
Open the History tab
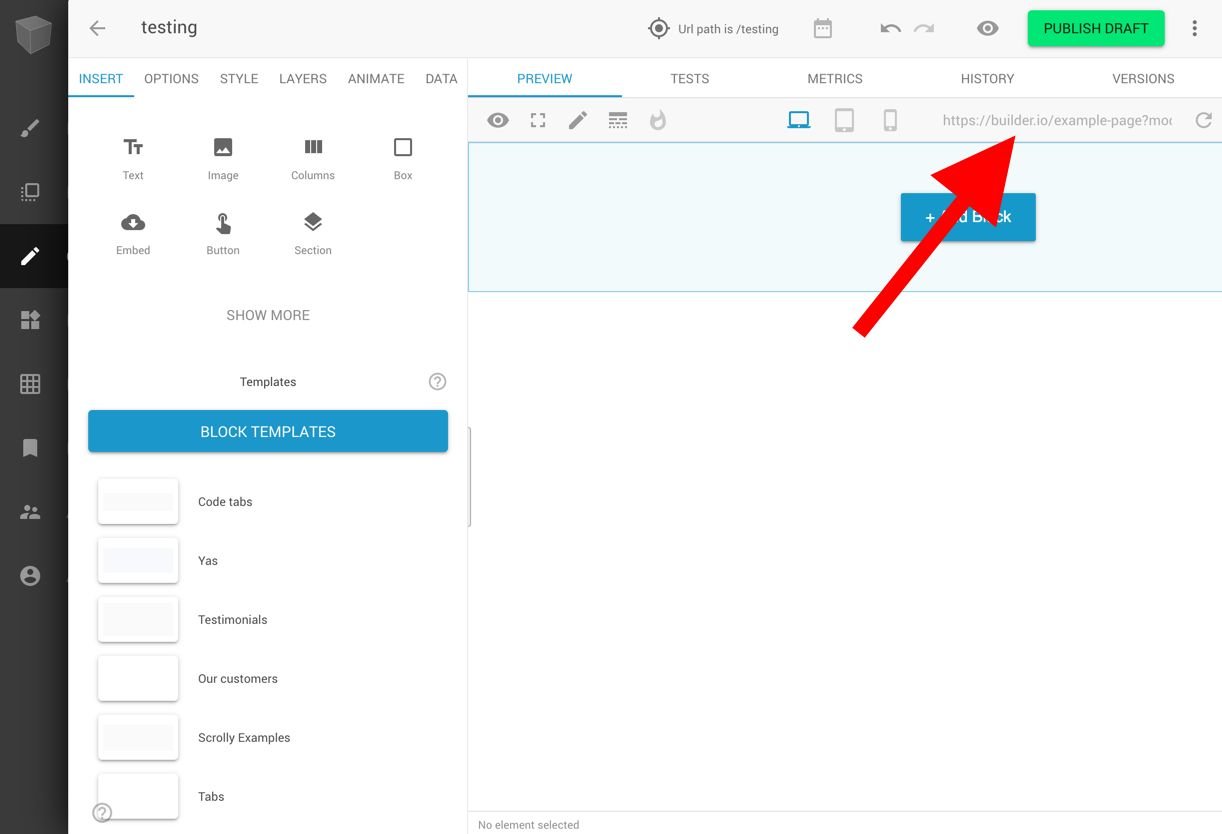[x=987, y=79]
